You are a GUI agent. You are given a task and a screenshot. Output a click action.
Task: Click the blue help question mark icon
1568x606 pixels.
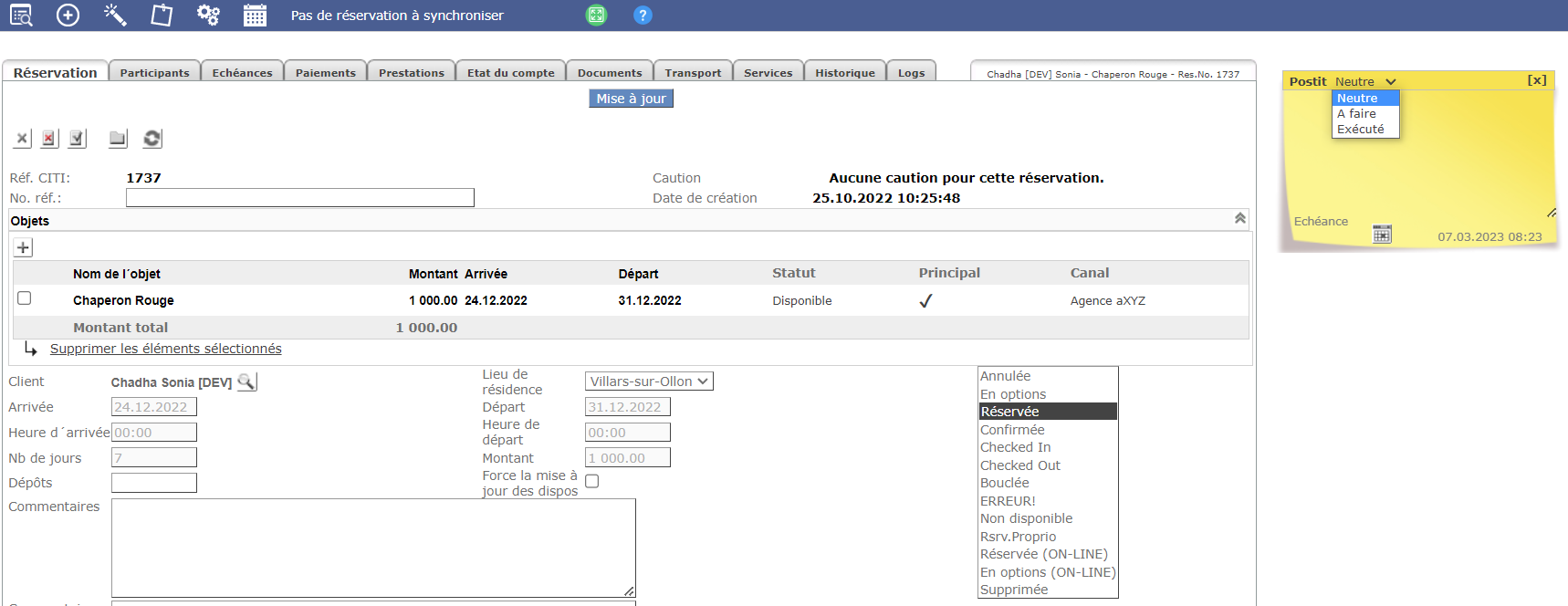coord(643,16)
